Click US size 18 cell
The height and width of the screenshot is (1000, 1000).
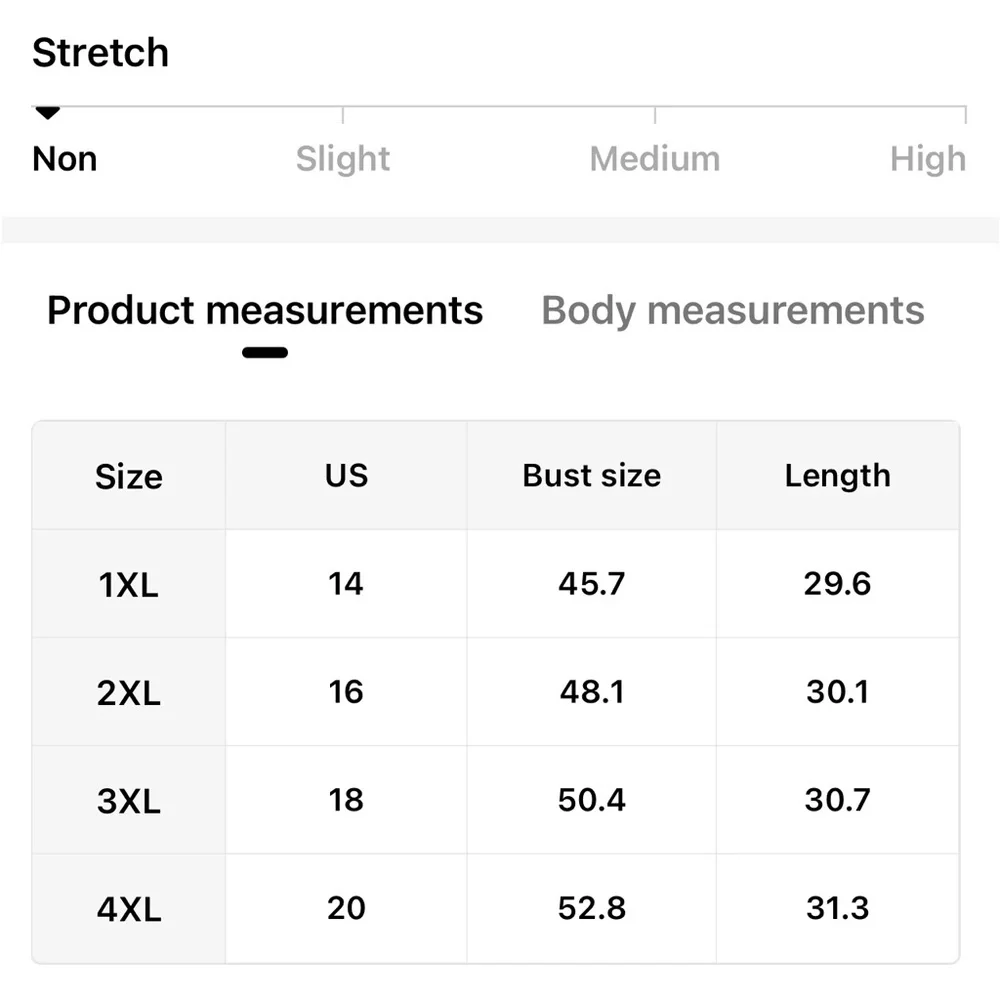(x=346, y=800)
